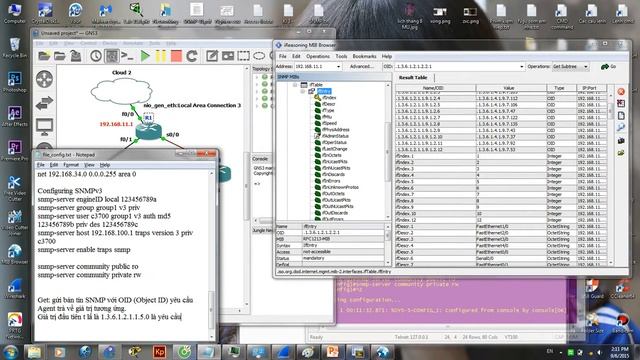The width and height of the screenshot is (640, 360).
Task: Select Cloud 2 shape on GNS3 canvas
Action: tap(121, 91)
